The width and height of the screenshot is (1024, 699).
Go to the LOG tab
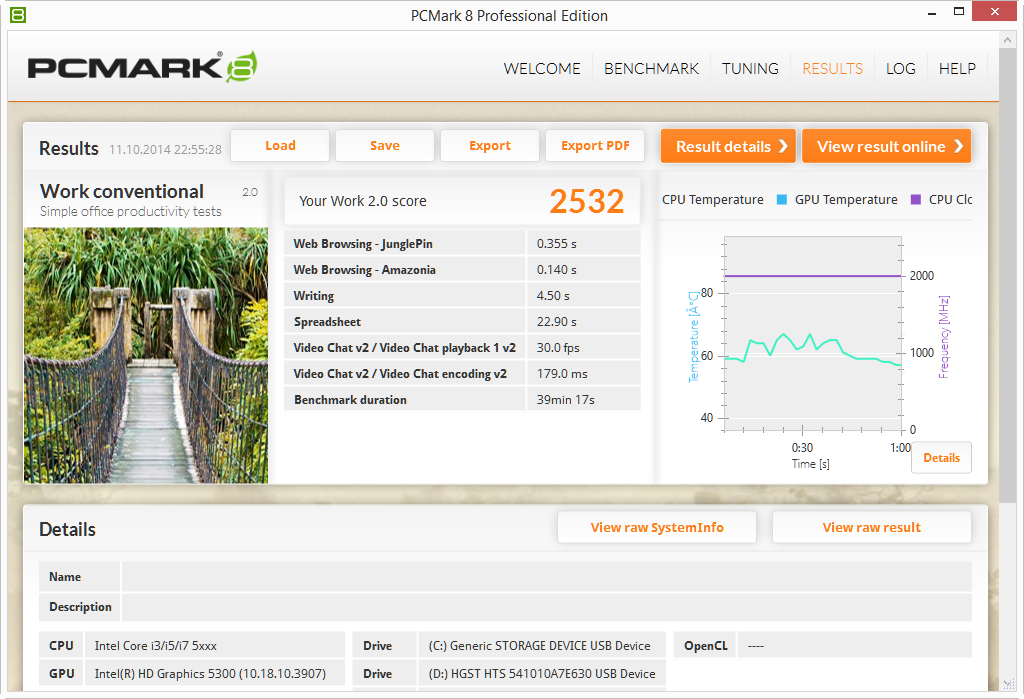point(901,69)
